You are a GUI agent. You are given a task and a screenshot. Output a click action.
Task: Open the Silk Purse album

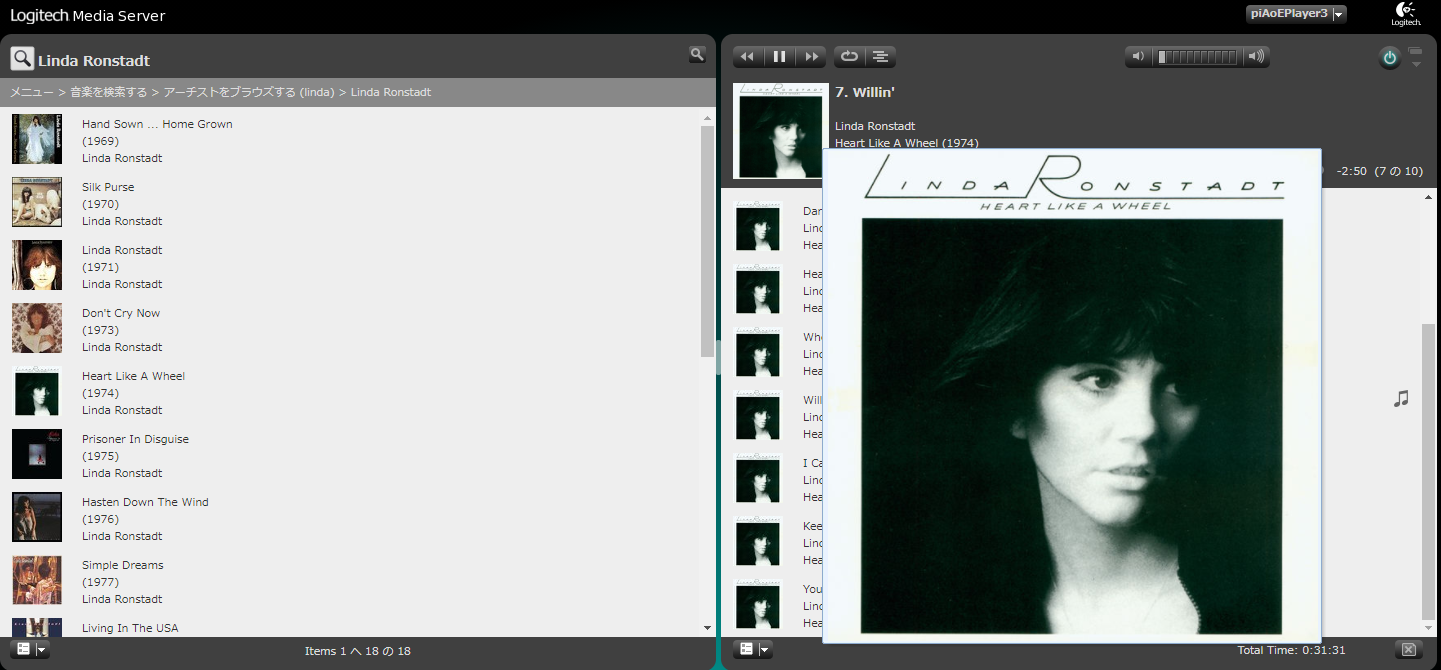point(108,187)
